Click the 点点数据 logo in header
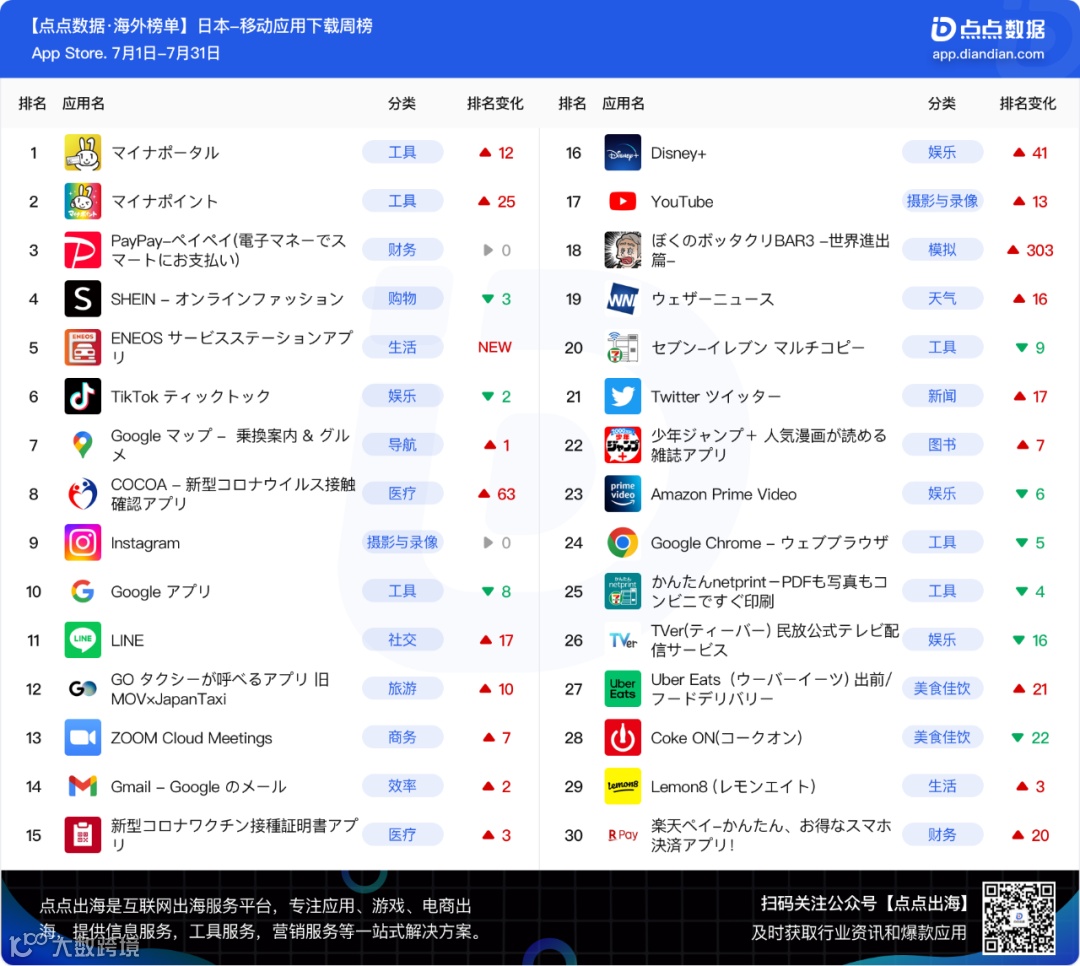Image resolution: width=1080 pixels, height=966 pixels. (988, 29)
